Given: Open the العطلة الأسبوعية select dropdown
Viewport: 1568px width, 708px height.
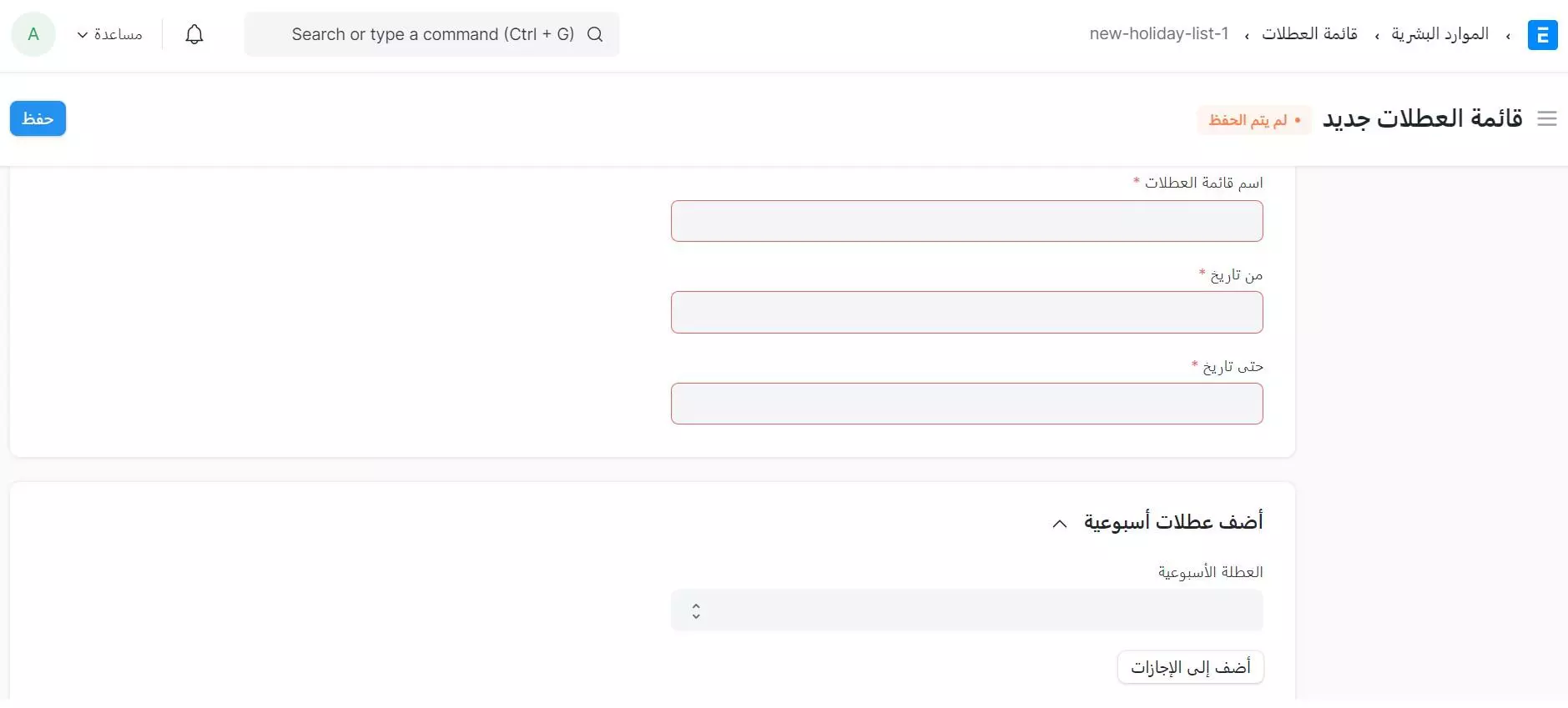Looking at the screenshot, I should click(x=966, y=610).
